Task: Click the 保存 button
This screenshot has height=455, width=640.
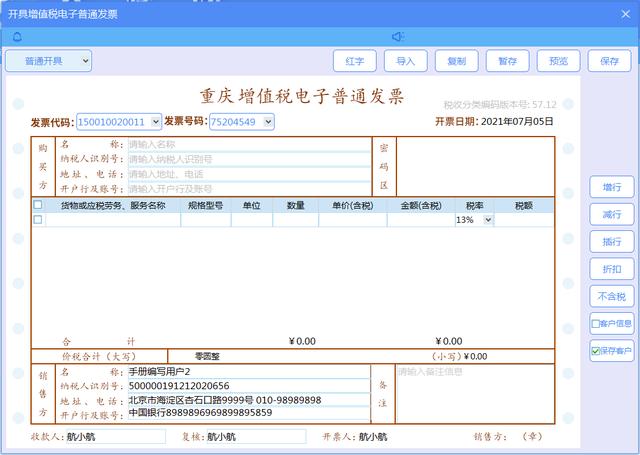Action: [609, 61]
